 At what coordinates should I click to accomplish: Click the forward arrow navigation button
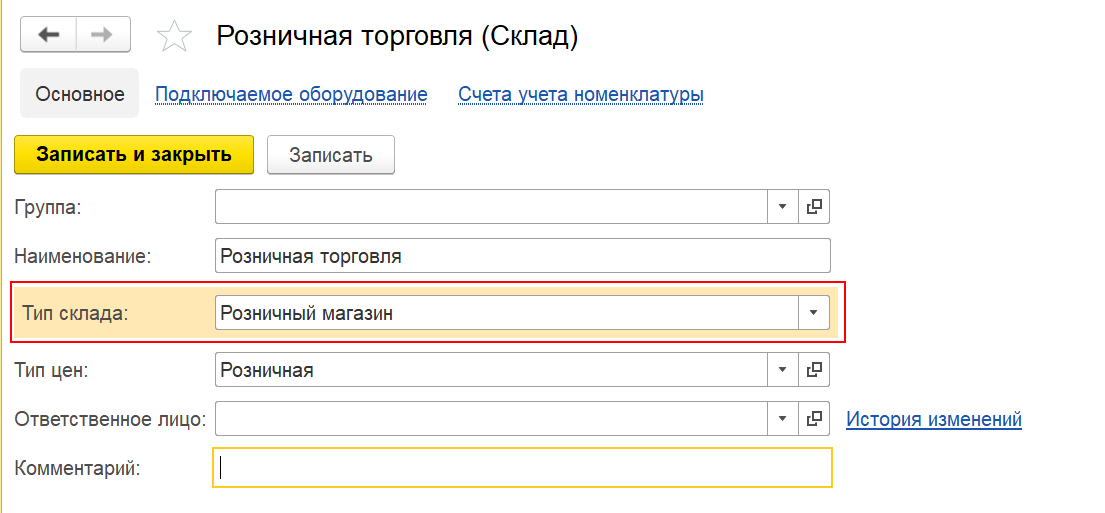103,36
